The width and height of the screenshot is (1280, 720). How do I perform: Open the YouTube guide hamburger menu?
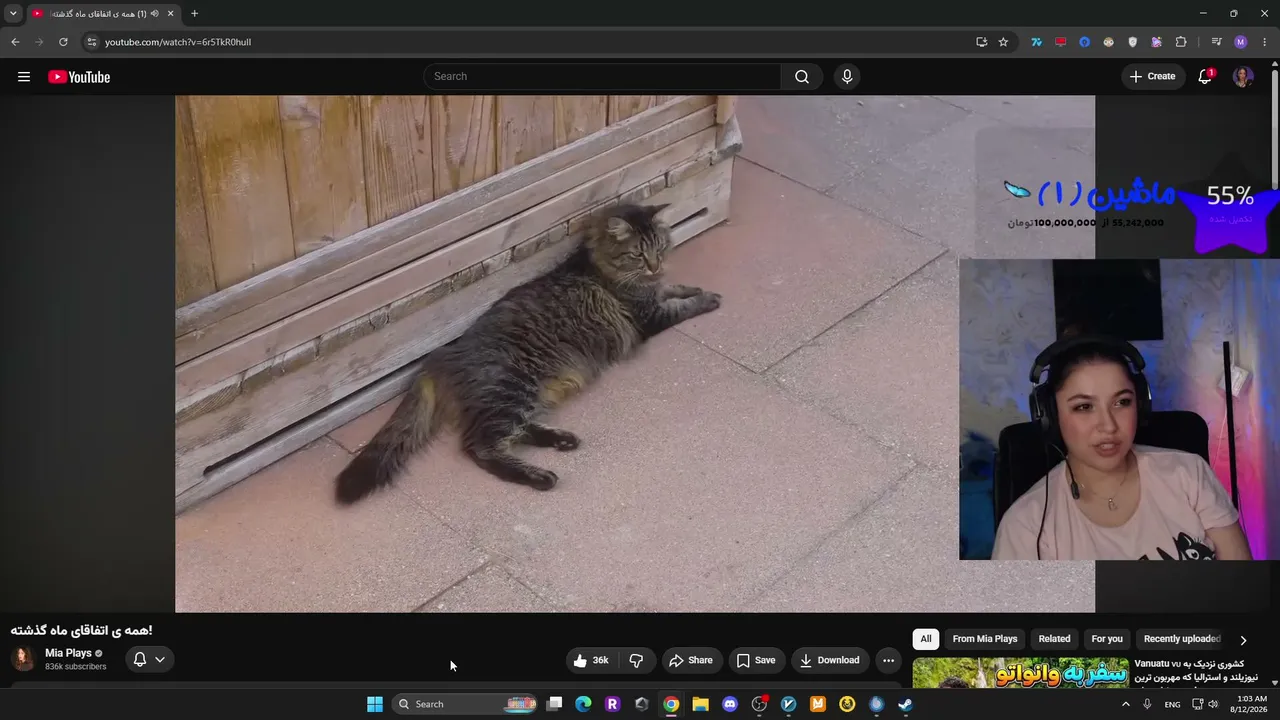pos(24,77)
